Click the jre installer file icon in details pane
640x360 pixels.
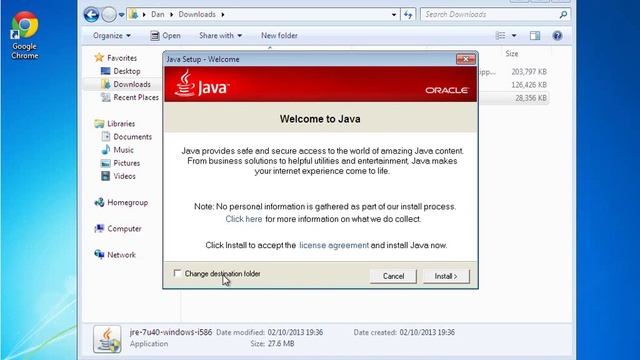[x=107, y=339]
